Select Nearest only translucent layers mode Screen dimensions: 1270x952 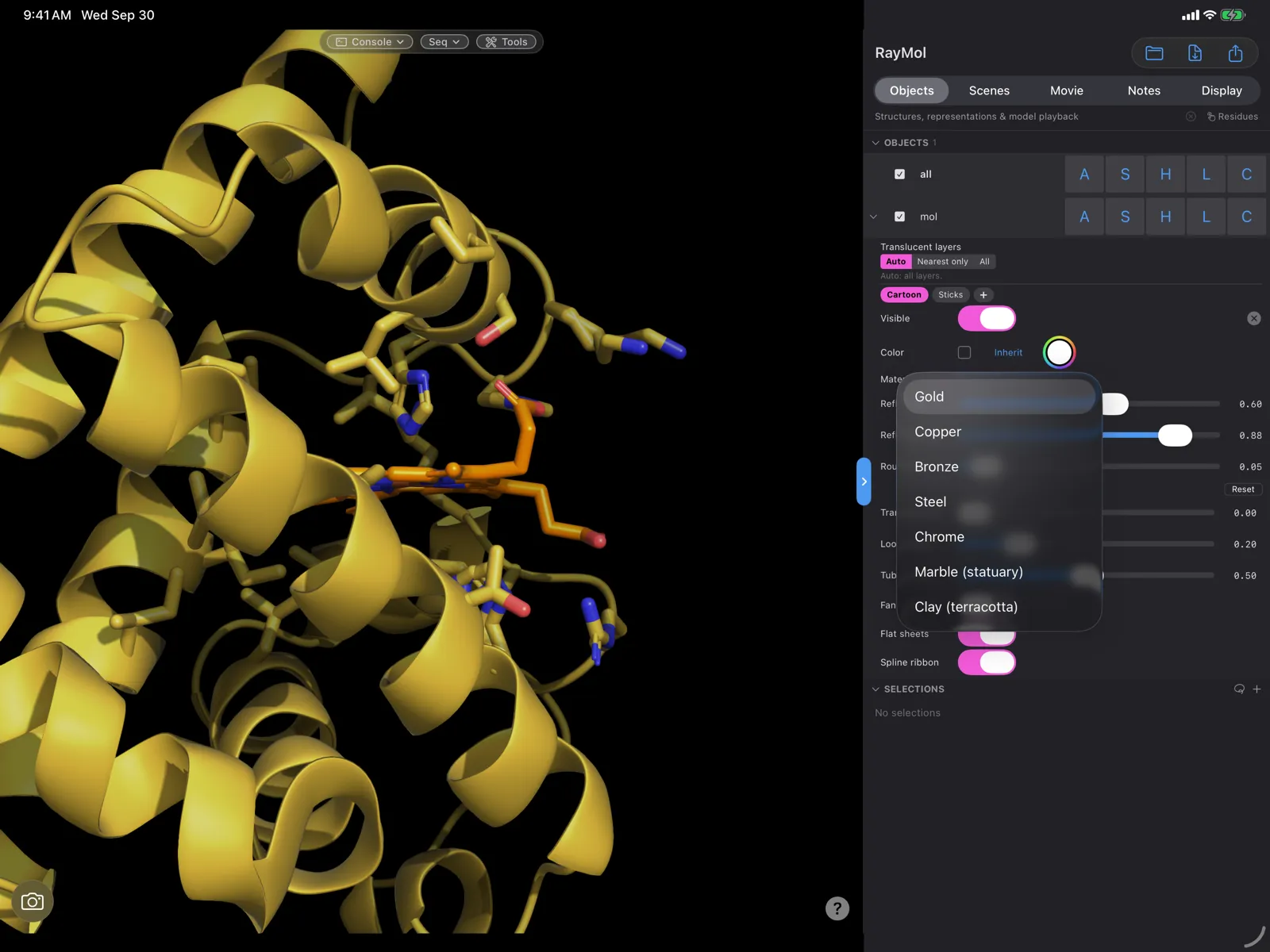(x=942, y=262)
